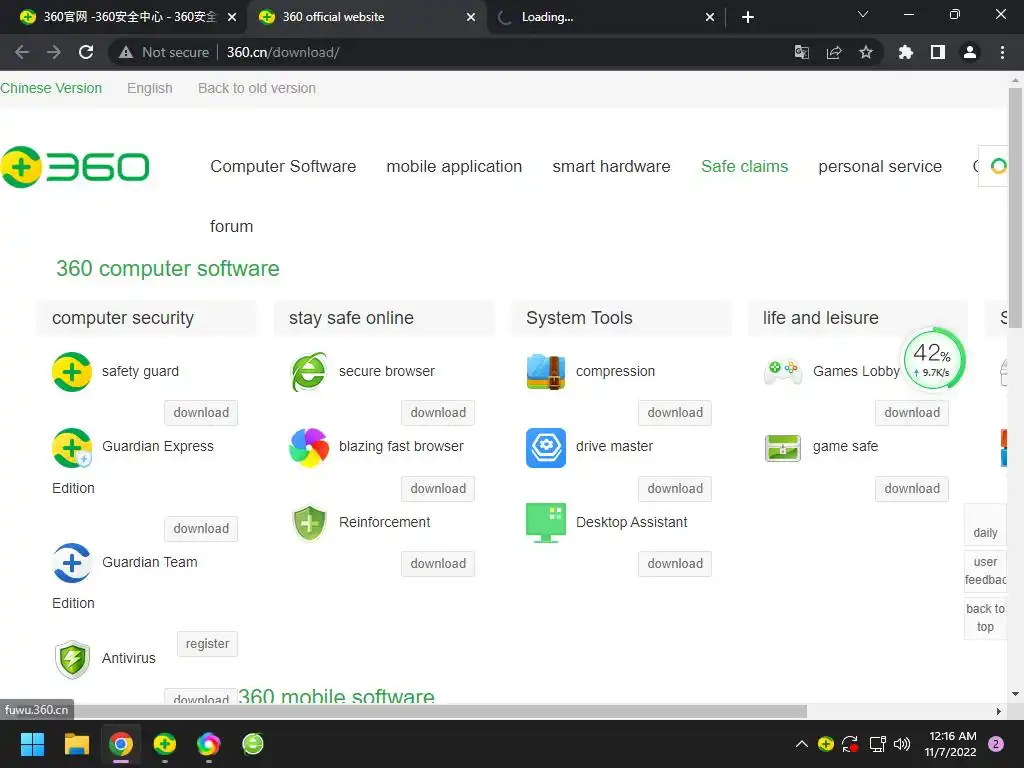Download Games Lobby
The height and width of the screenshot is (768, 1024).
(912, 413)
